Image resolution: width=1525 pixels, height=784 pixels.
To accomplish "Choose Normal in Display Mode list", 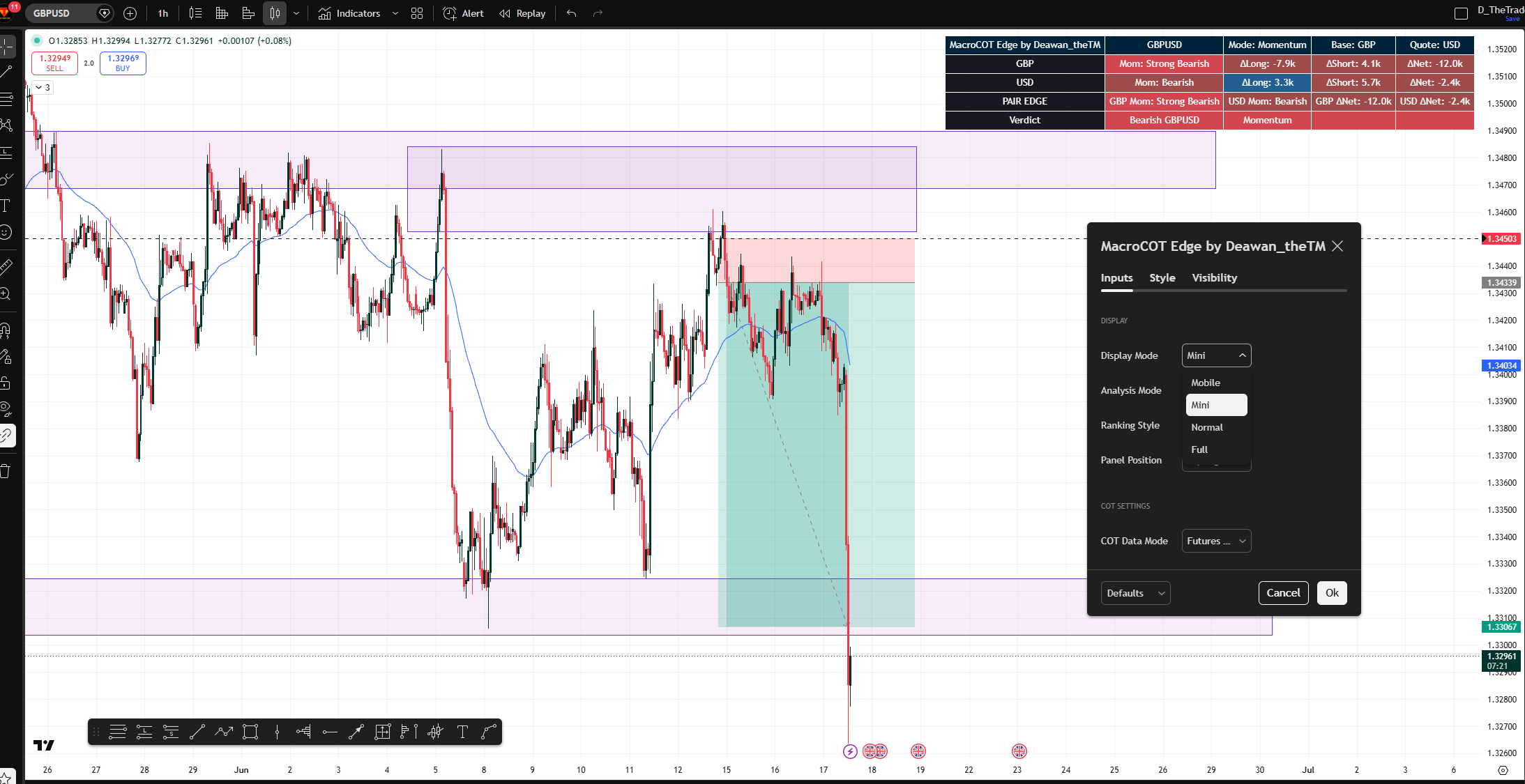I will (1216, 427).
